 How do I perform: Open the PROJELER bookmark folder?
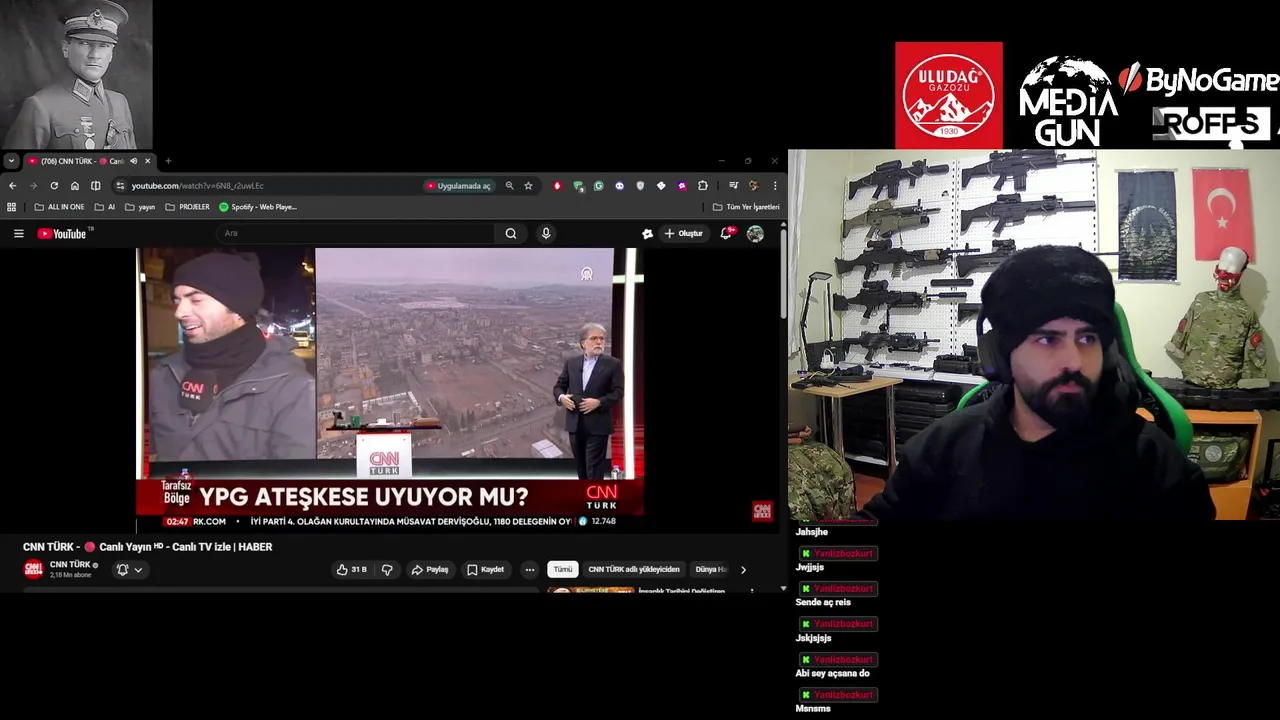[x=187, y=207]
